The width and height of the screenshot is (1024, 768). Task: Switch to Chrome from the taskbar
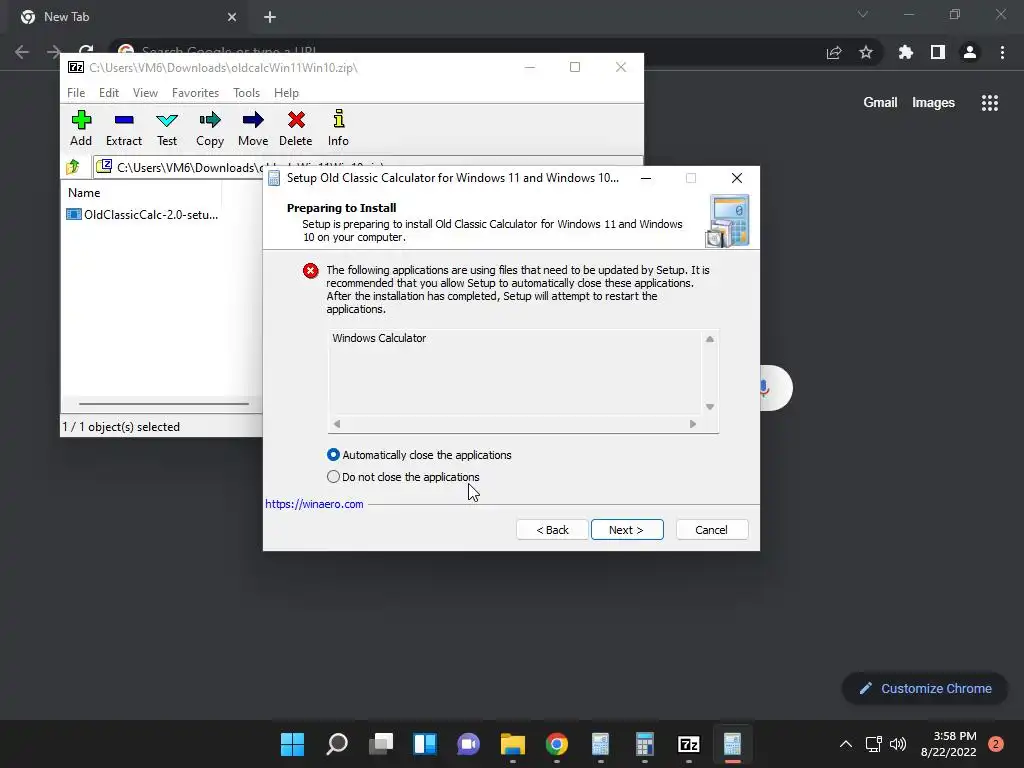point(556,744)
